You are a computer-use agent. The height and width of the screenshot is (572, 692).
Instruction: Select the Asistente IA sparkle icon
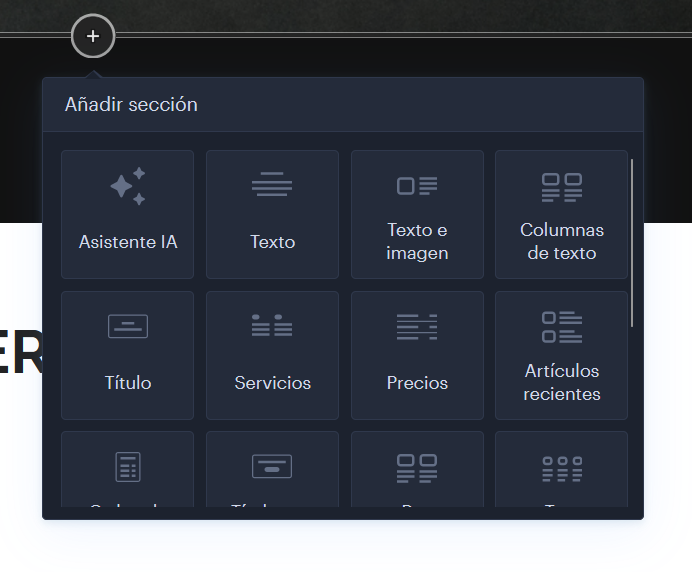(x=128, y=186)
